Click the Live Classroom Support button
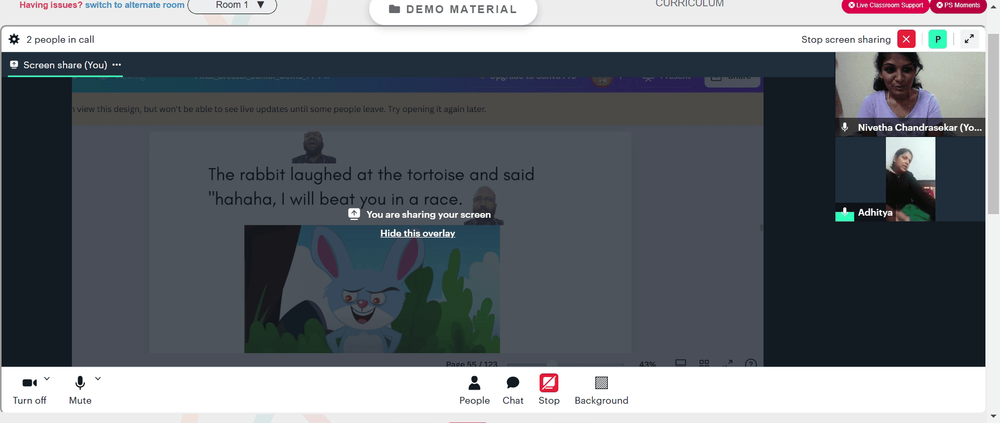1000x423 pixels. tap(885, 5)
